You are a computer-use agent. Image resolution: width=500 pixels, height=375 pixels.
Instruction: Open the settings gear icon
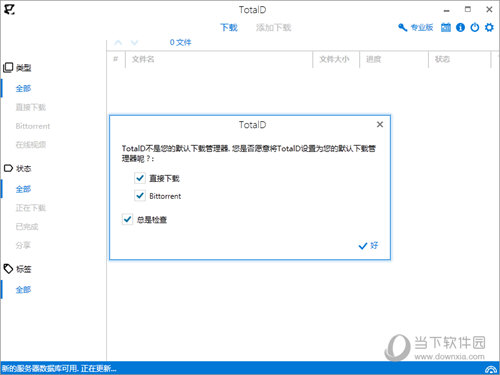(489, 27)
